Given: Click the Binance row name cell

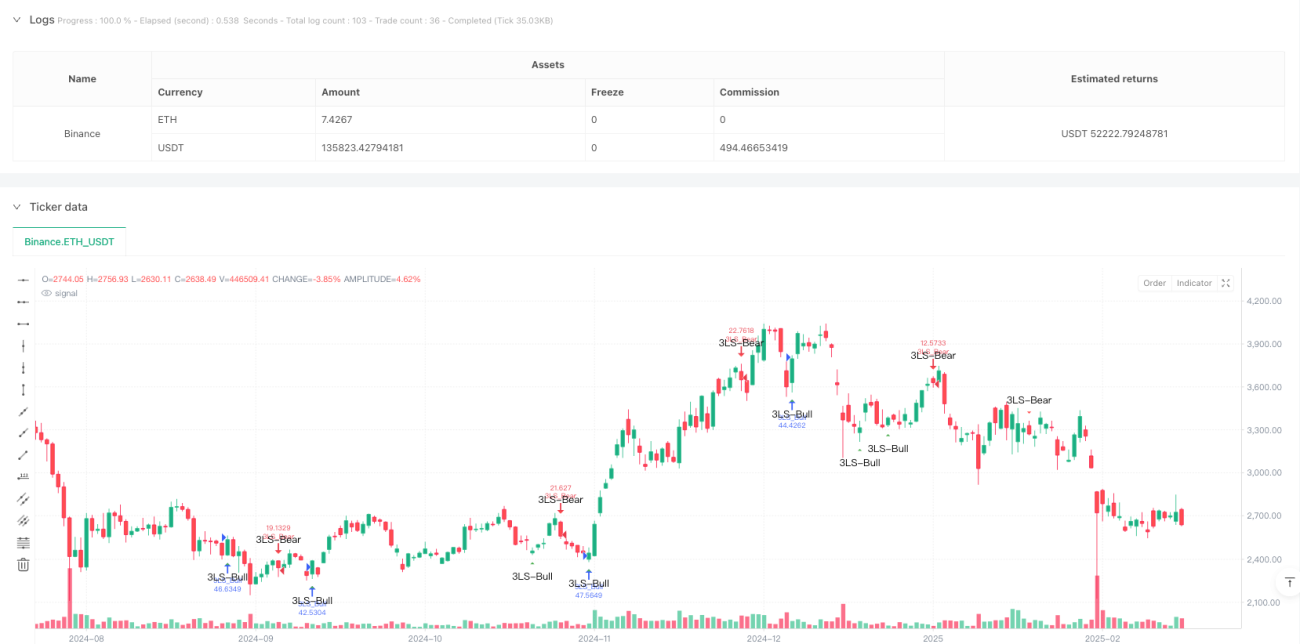Looking at the screenshot, I should [82, 133].
